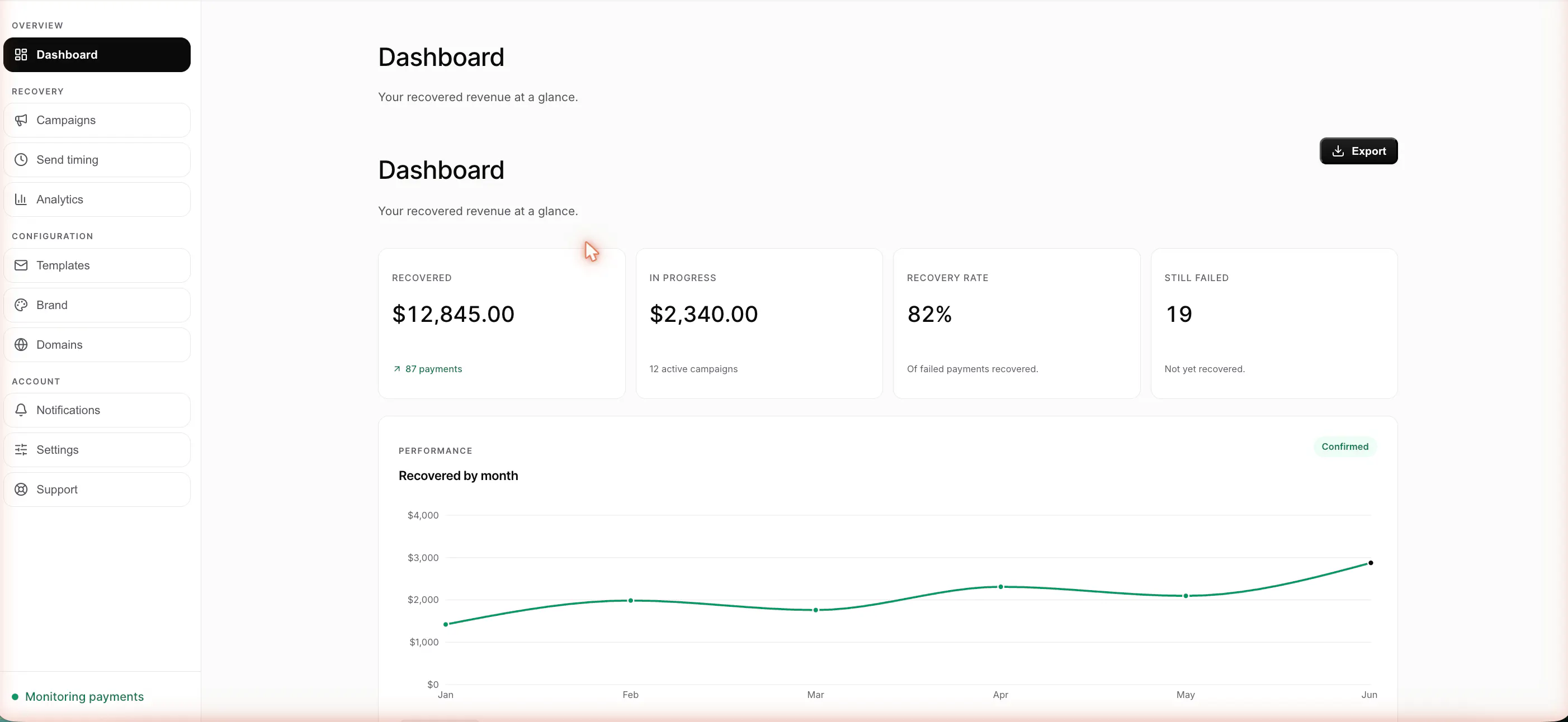This screenshot has width=1568, height=722.
Task: Click the arrow icon beside 87 payments
Action: (397, 369)
